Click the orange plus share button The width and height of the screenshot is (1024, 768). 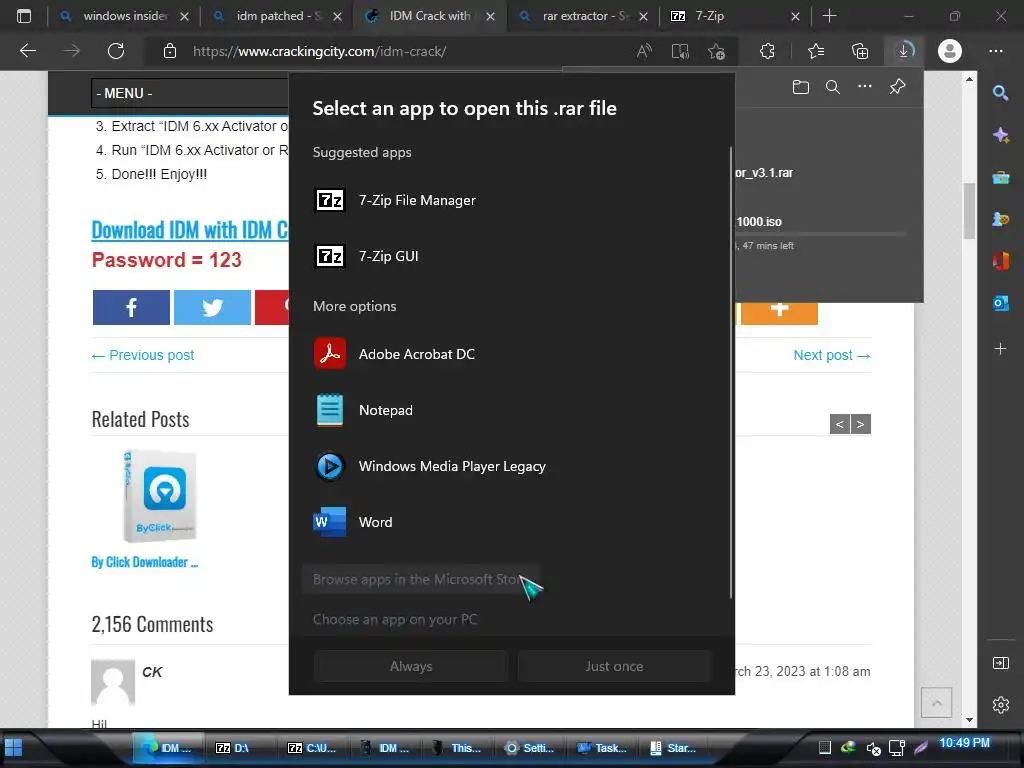click(779, 313)
